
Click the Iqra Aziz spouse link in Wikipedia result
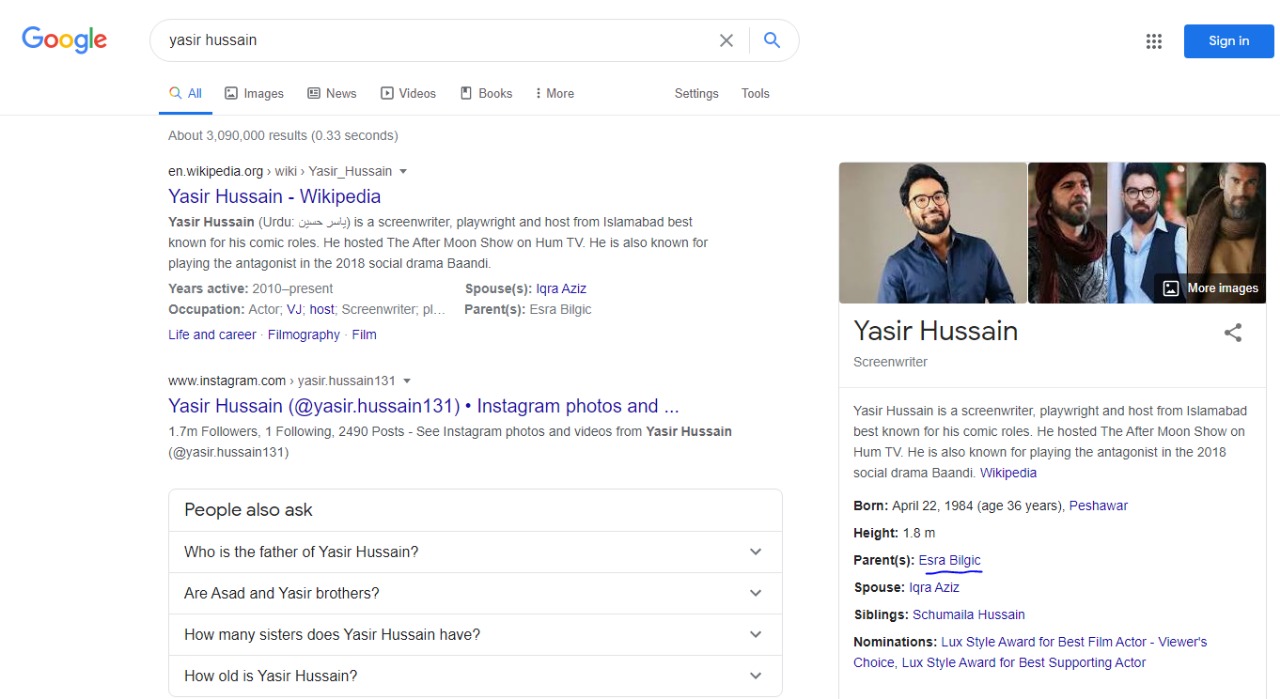pyautogui.click(x=561, y=288)
